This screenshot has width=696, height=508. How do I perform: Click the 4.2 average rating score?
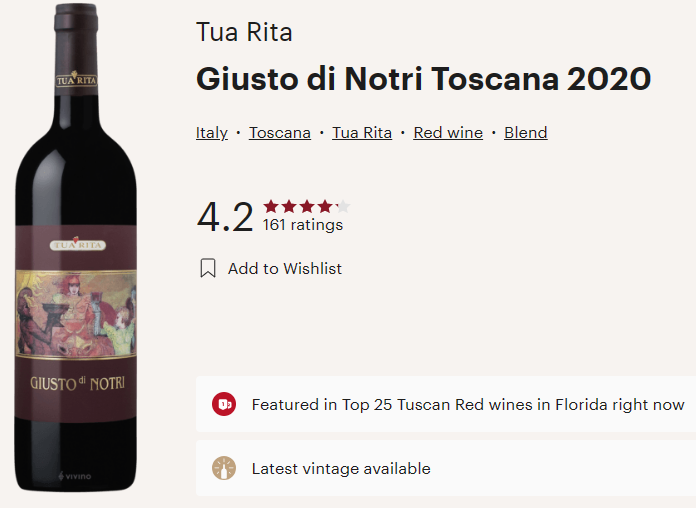[x=225, y=216]
